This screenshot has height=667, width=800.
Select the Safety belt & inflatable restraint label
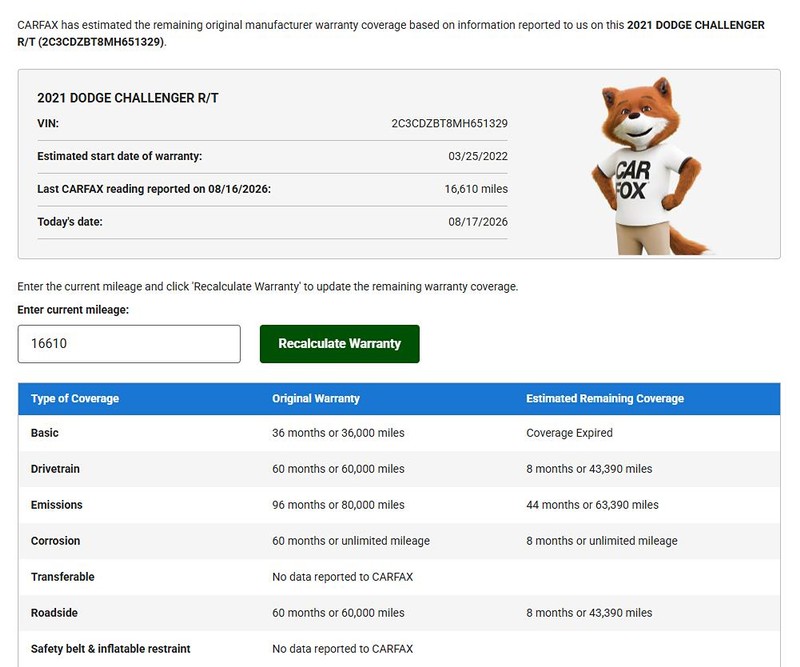110,649
